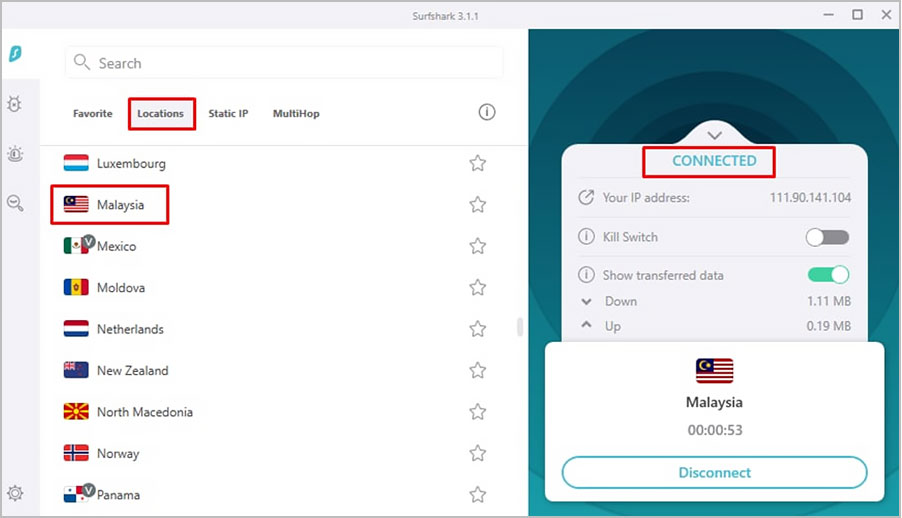This screenshot has width=902, height=518.
Task: Click the info icon beside the tabs
Action: point(487,112)
